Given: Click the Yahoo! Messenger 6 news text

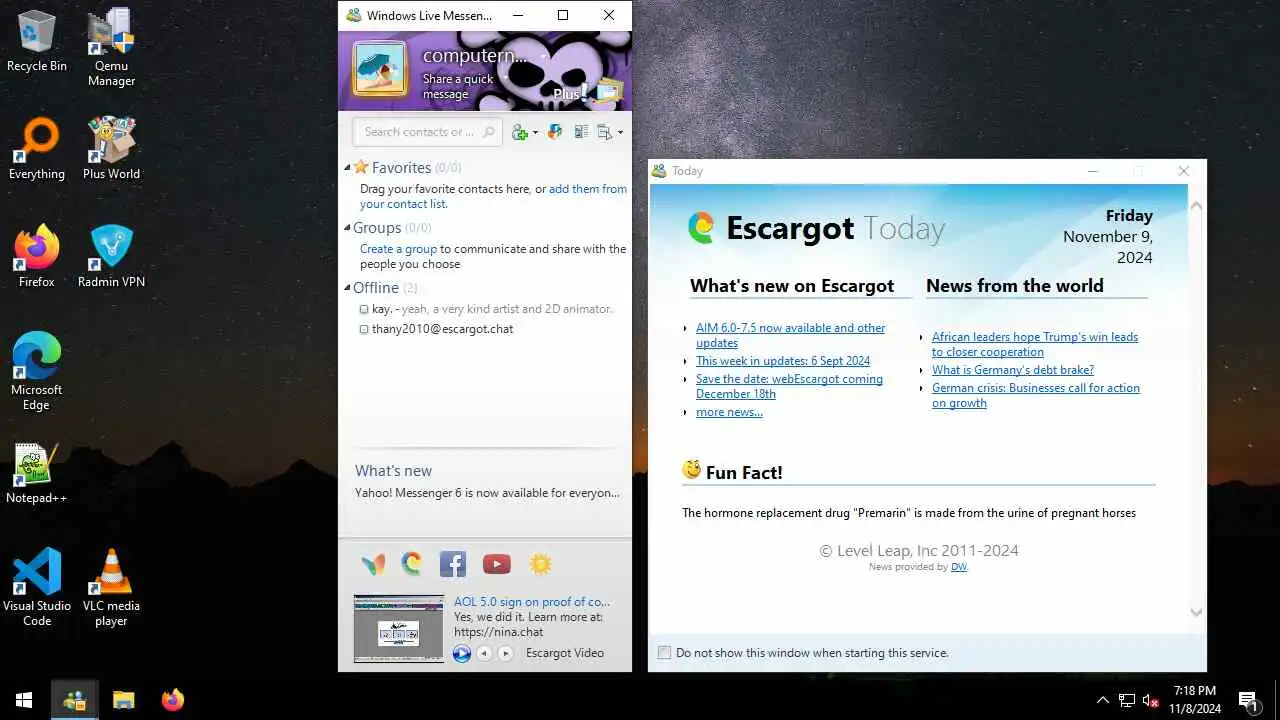Looking at the screenshot, I should (487, 493).
